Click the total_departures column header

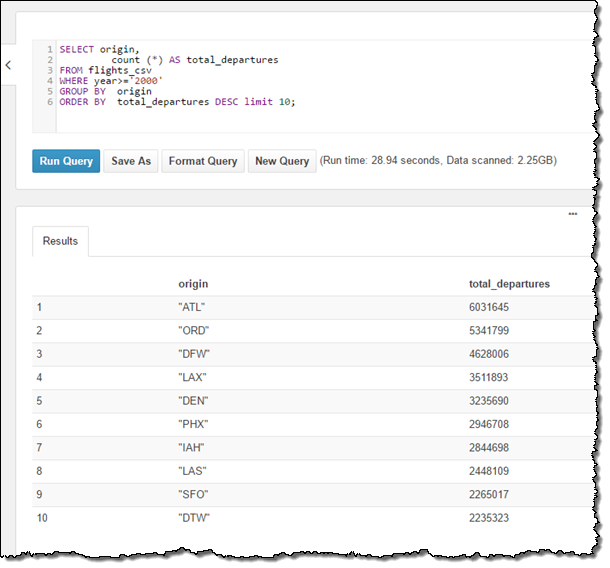coord(509,284)
